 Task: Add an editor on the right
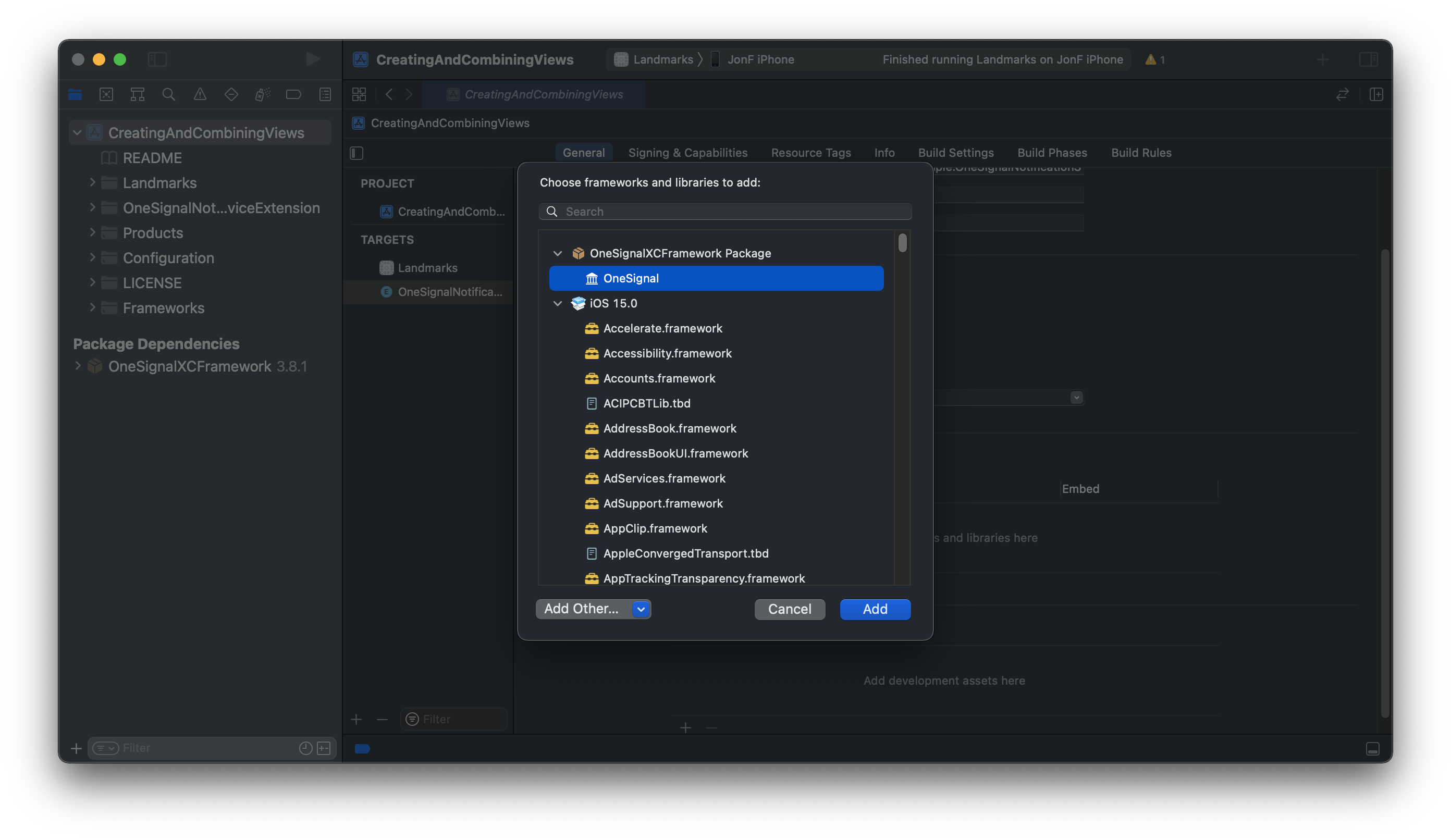click(x=1376, y=94)
